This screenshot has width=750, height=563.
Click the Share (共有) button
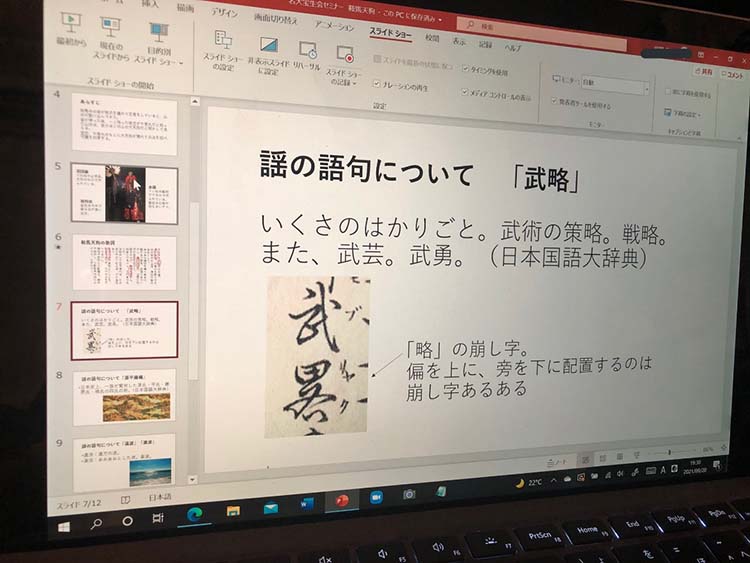(704, 72)
